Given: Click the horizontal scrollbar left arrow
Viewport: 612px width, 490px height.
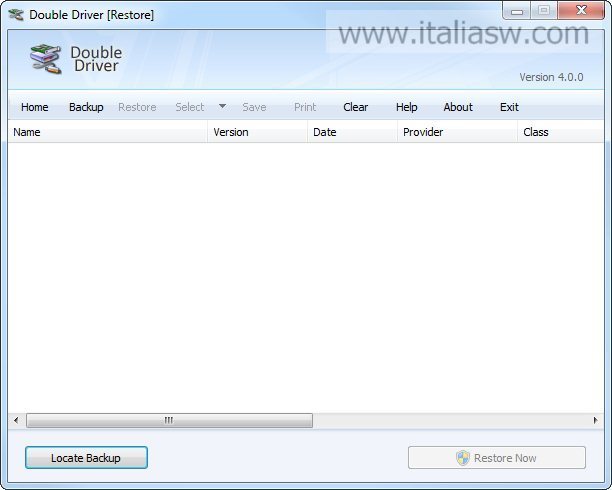Looking at the screenshot, I should click(x=16, y=421).
